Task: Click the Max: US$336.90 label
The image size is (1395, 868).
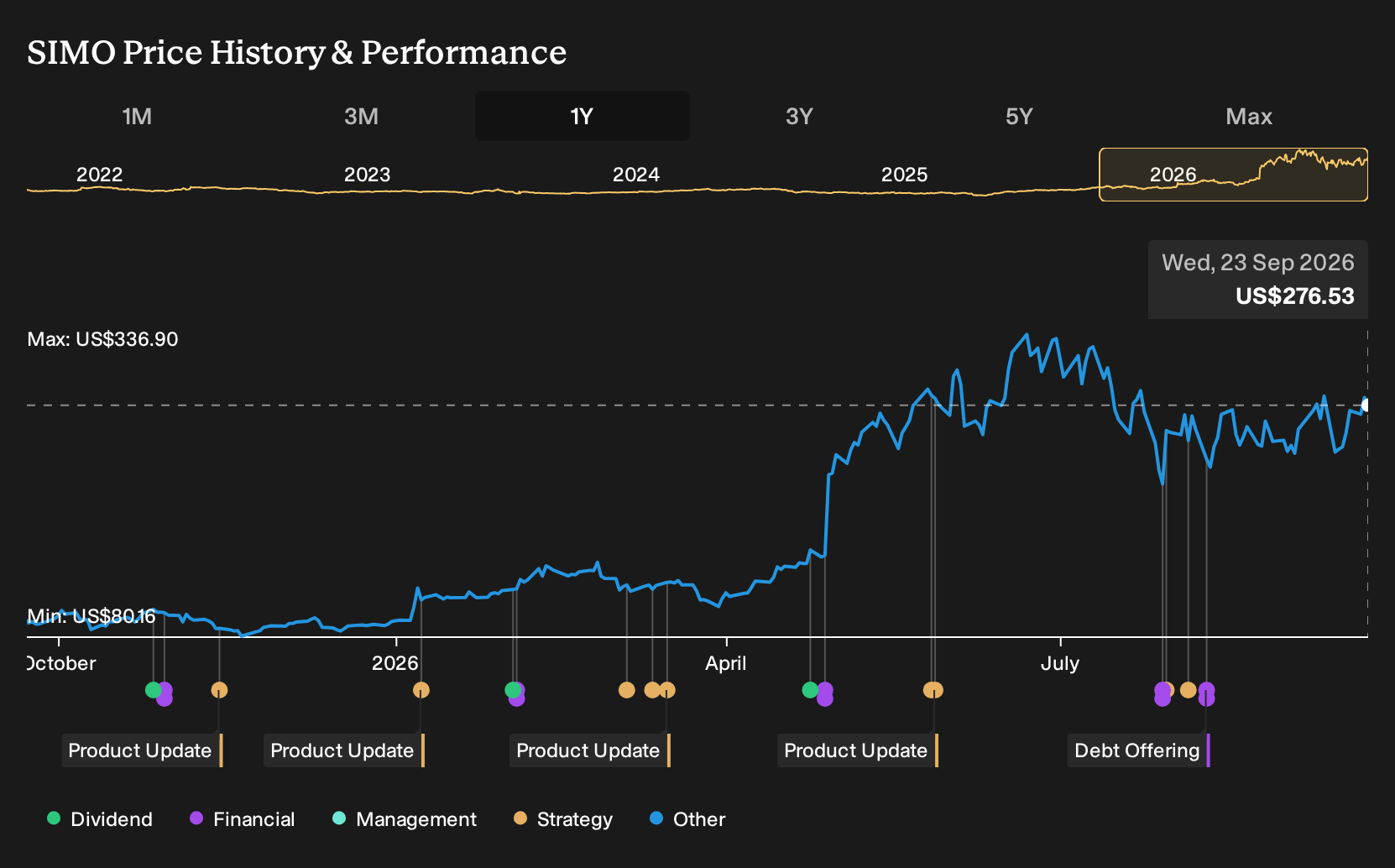Action: [102, 339]
